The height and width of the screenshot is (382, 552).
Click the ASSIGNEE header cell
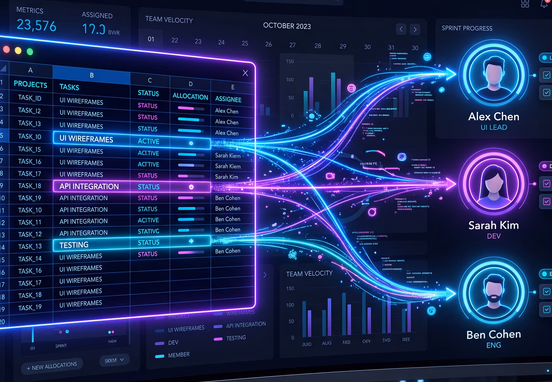pyautogui.click(x=228, y=99)
